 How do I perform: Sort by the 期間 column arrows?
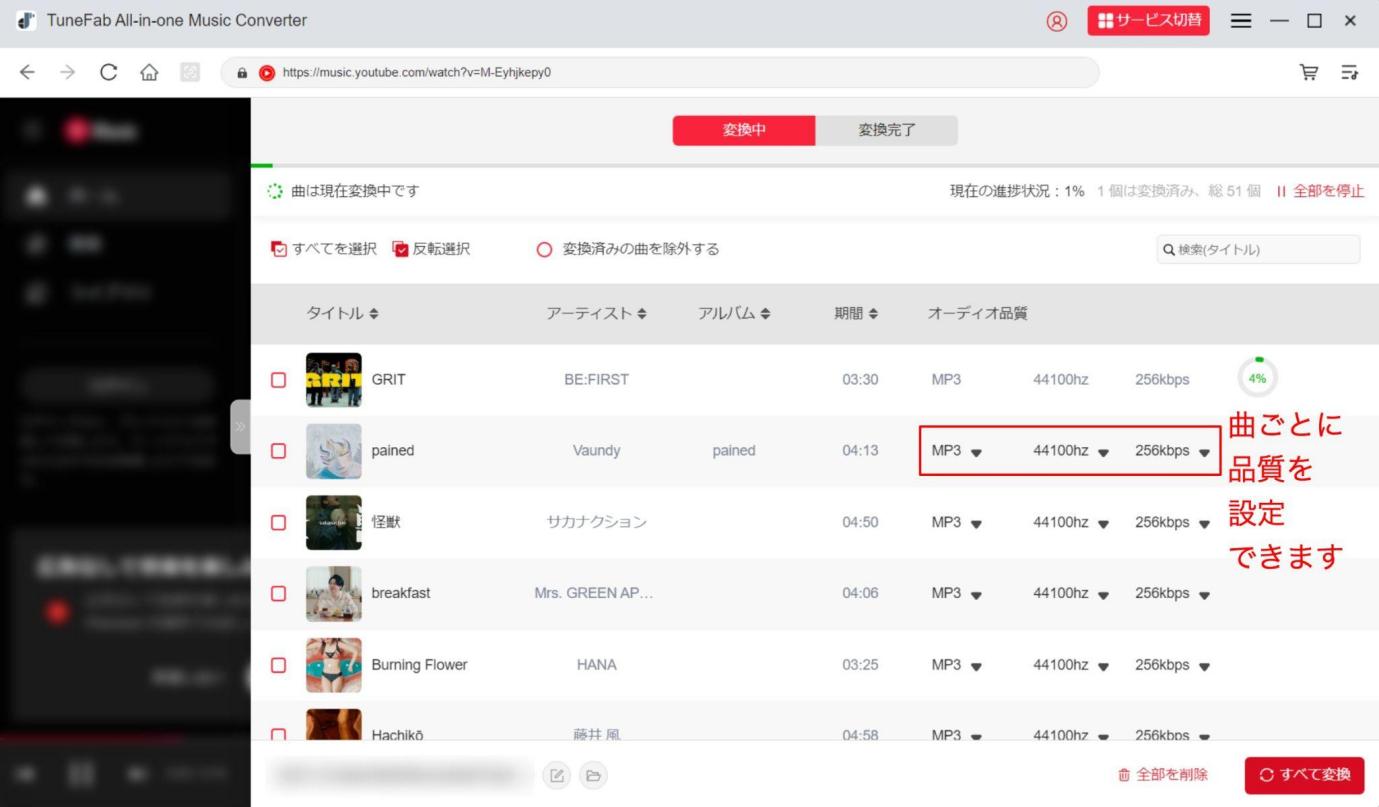coord(873,314)
